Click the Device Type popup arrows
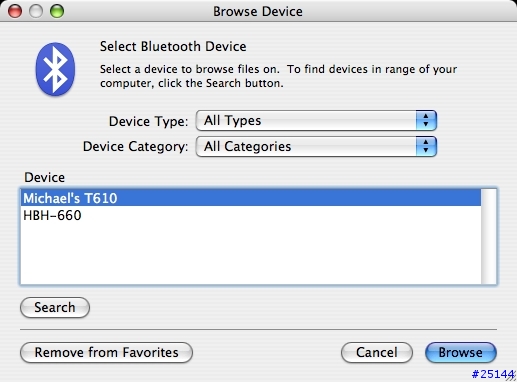 426,120
